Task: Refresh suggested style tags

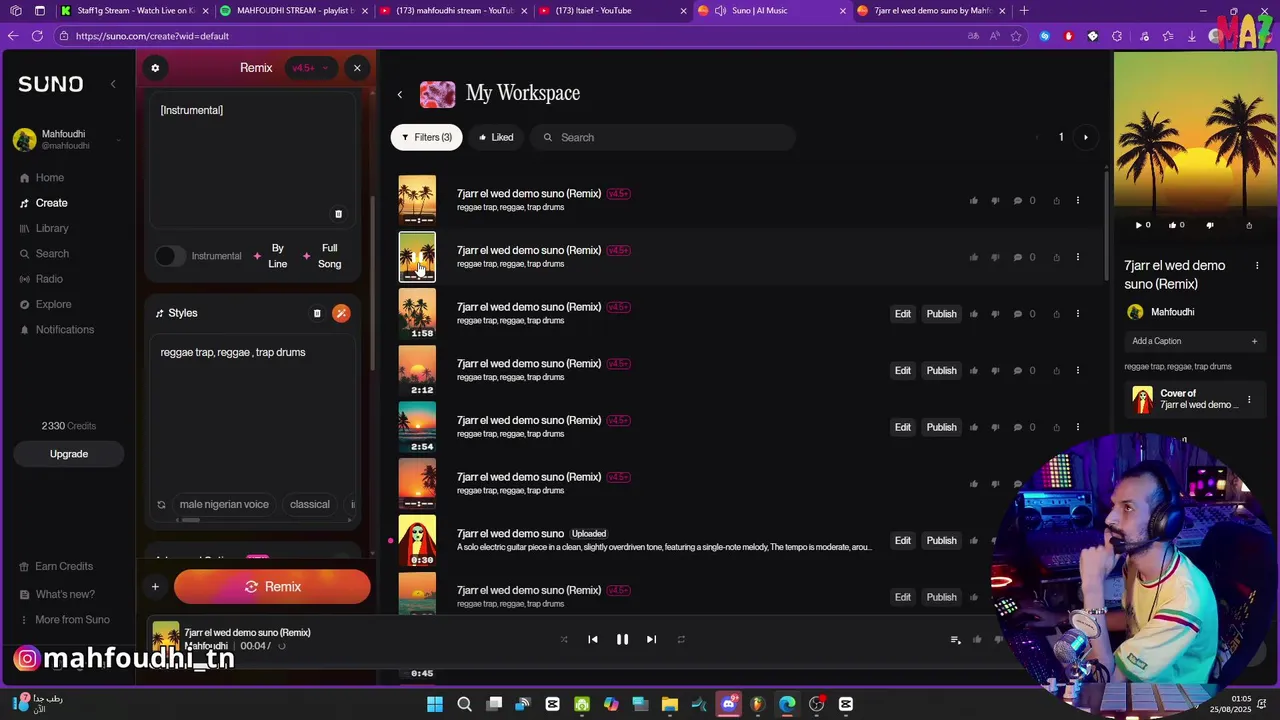Action: (161, 505)
